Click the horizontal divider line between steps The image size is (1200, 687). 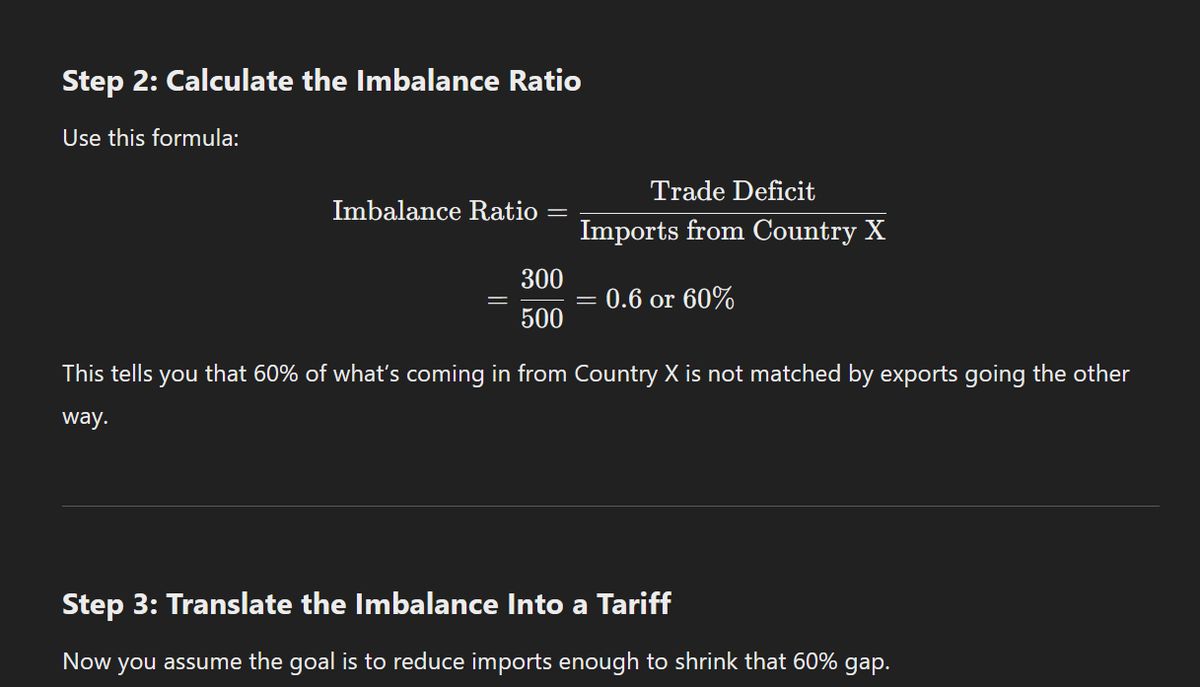[611, 506]
